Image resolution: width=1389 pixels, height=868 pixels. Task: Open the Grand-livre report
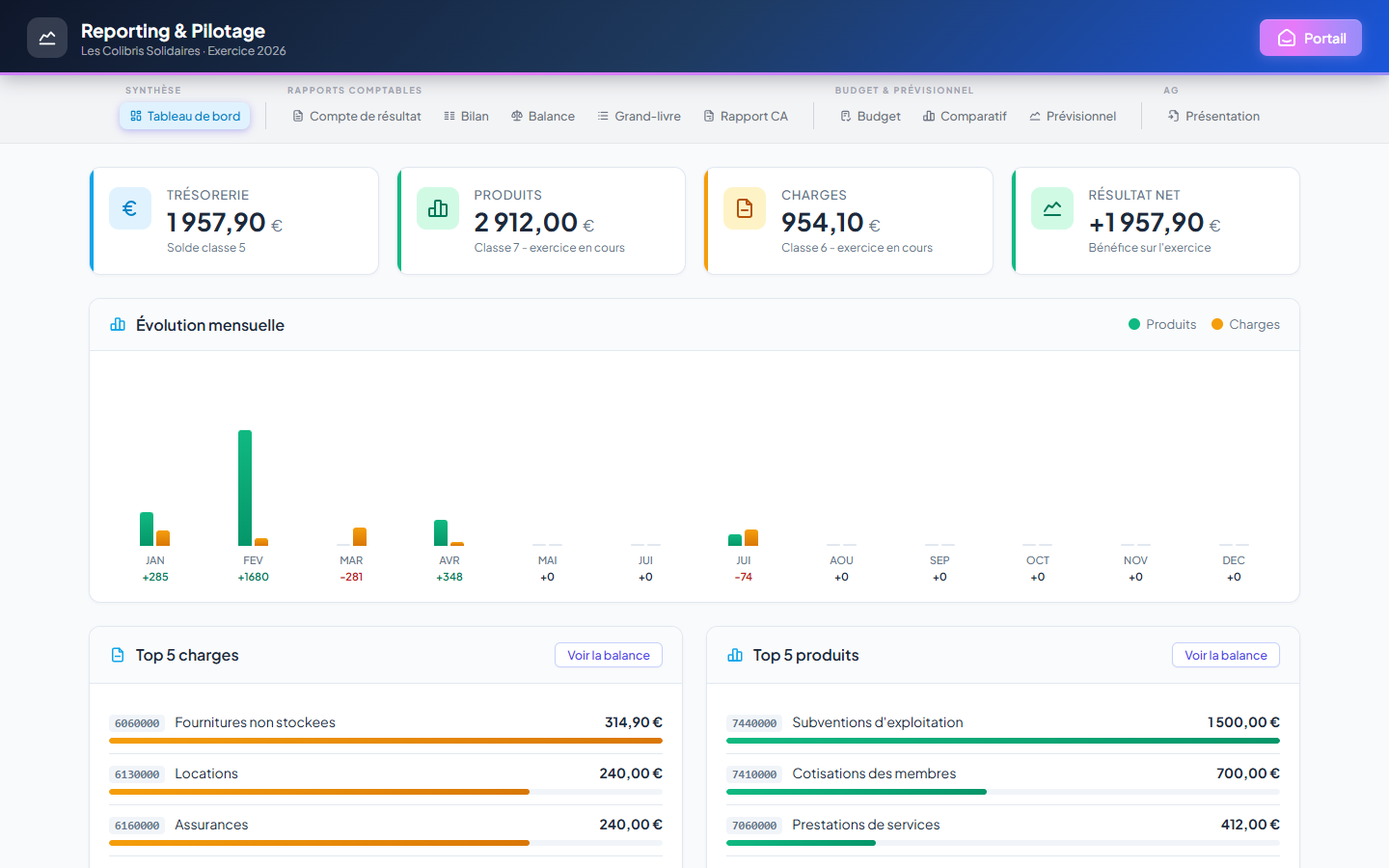tap(639, 116)
